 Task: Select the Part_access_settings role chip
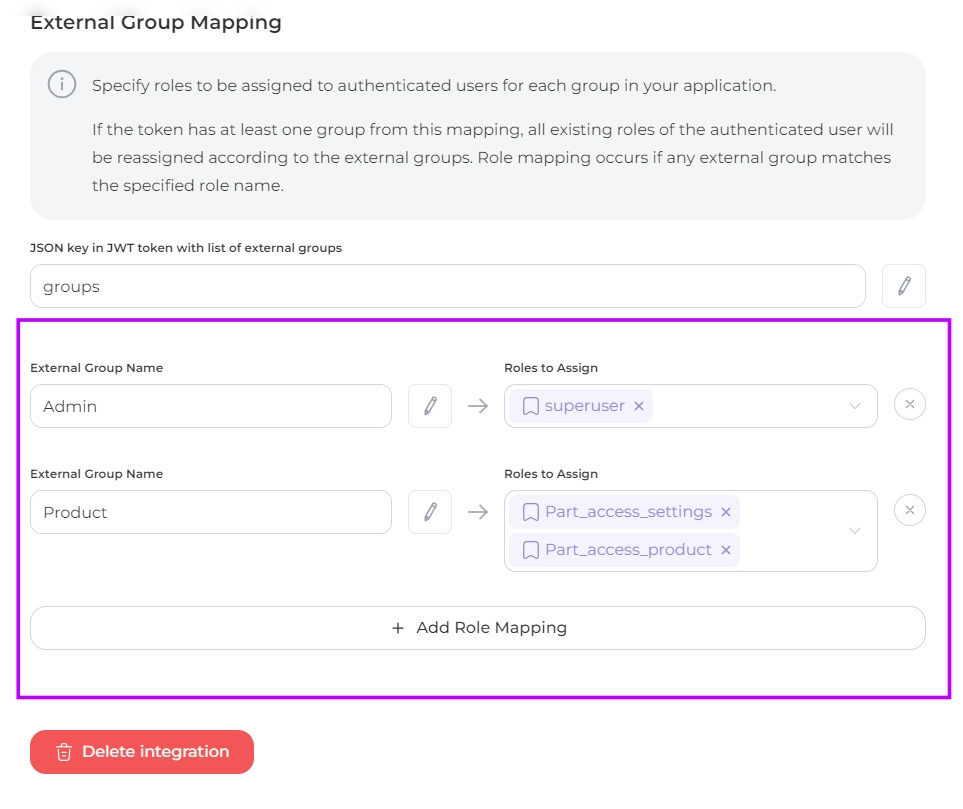click(627, 512)
